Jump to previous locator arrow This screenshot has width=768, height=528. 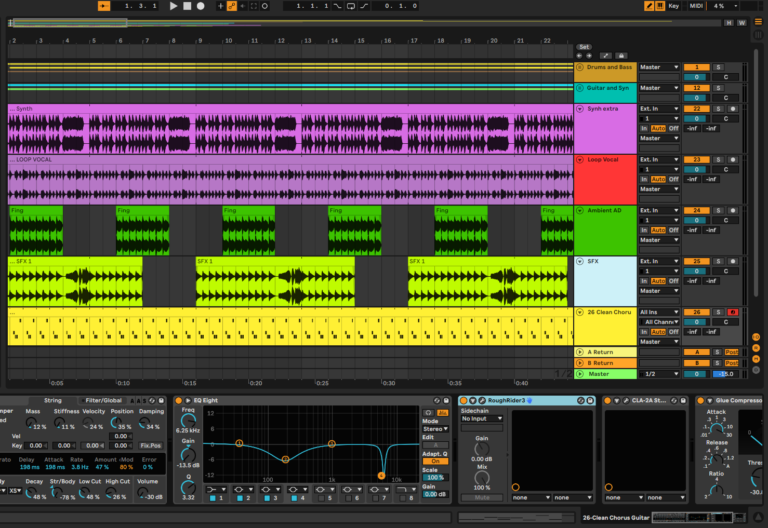tap(579, 56)
